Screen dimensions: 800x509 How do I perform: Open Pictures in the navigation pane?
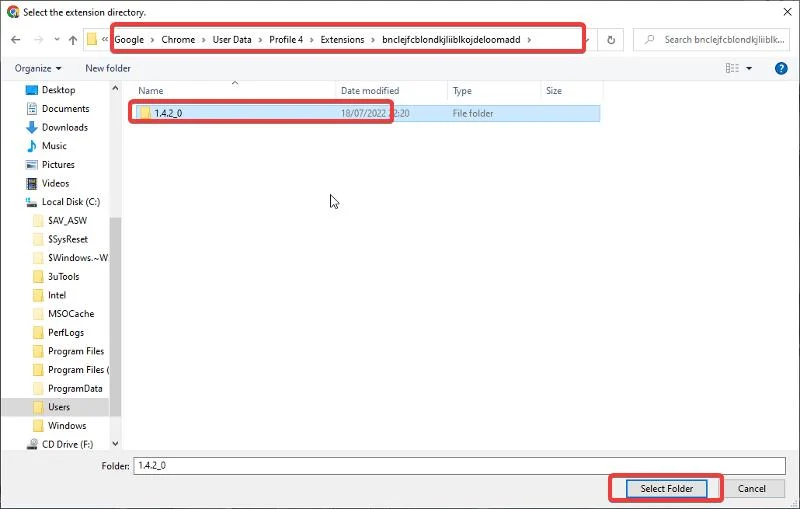coord(58,165)
